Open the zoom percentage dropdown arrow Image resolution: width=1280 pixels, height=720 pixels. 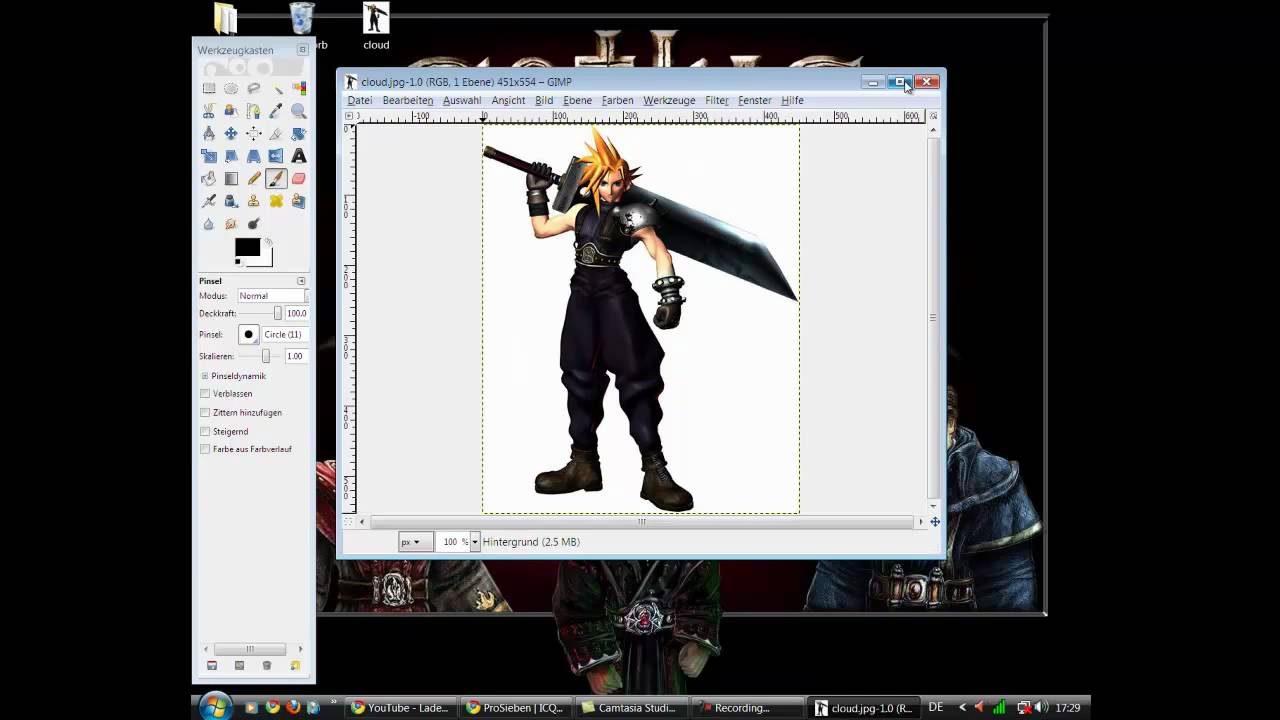[x=475, y=542]
